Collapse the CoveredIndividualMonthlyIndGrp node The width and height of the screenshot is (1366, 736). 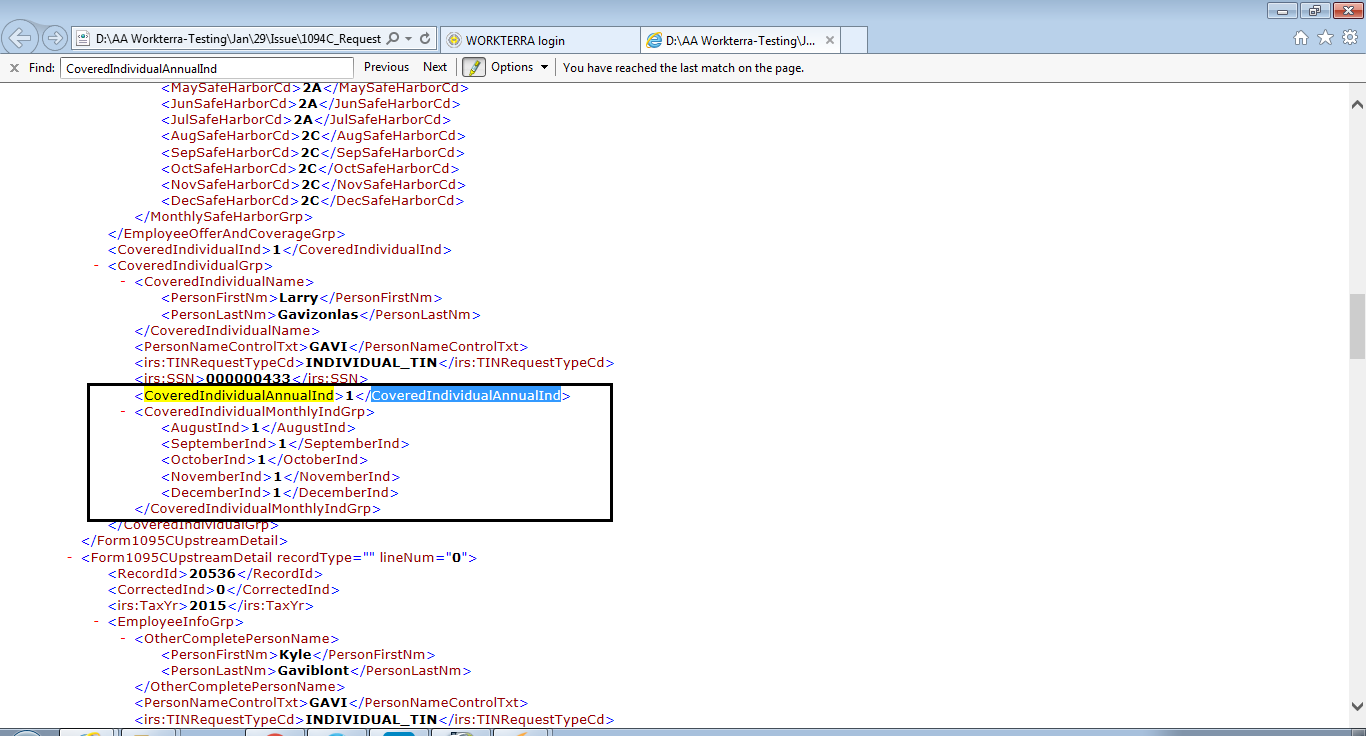pos(124,412)
